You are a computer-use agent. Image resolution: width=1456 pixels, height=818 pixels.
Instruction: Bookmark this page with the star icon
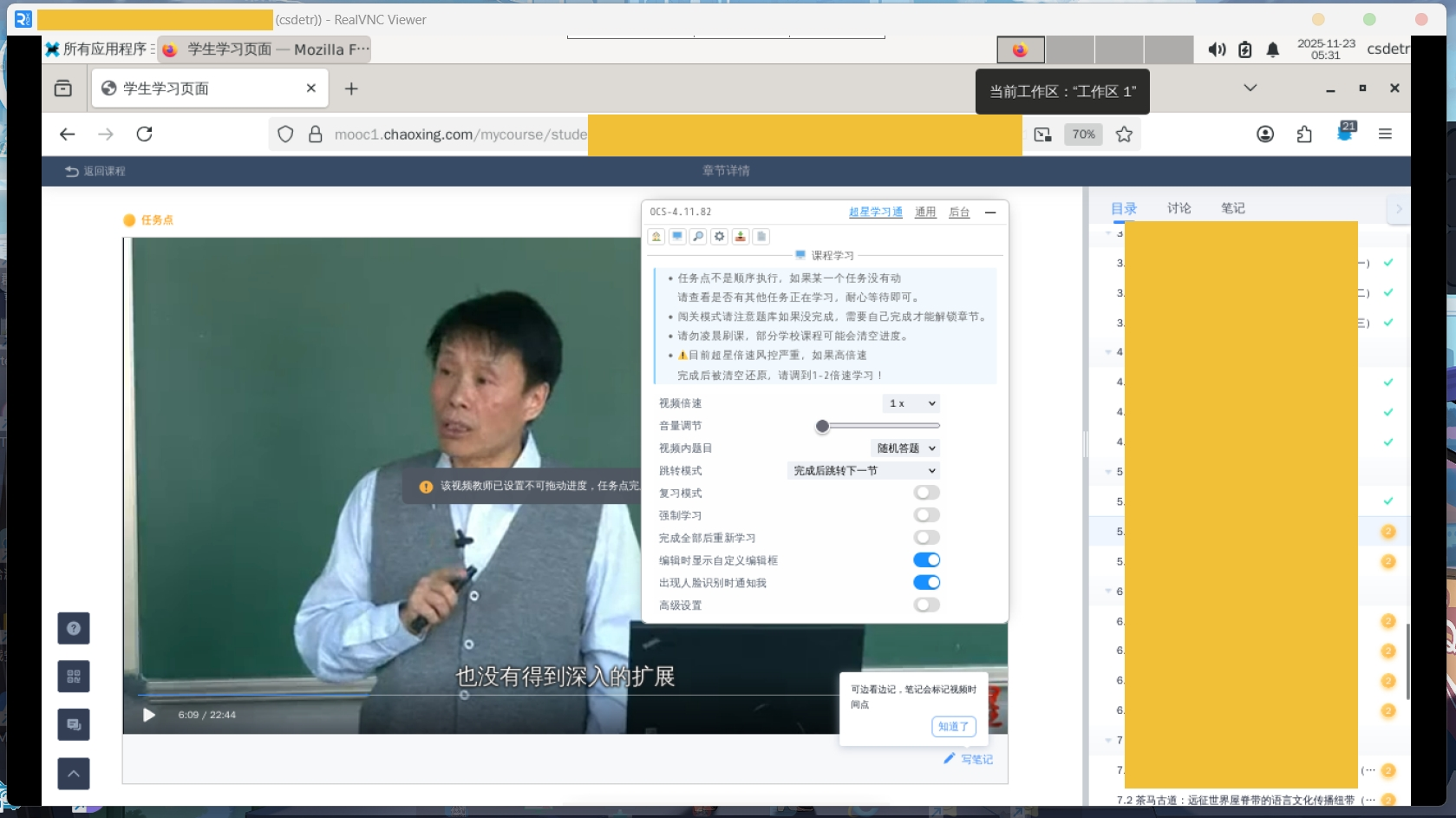pyautogui.click(x=1124, y=134)
